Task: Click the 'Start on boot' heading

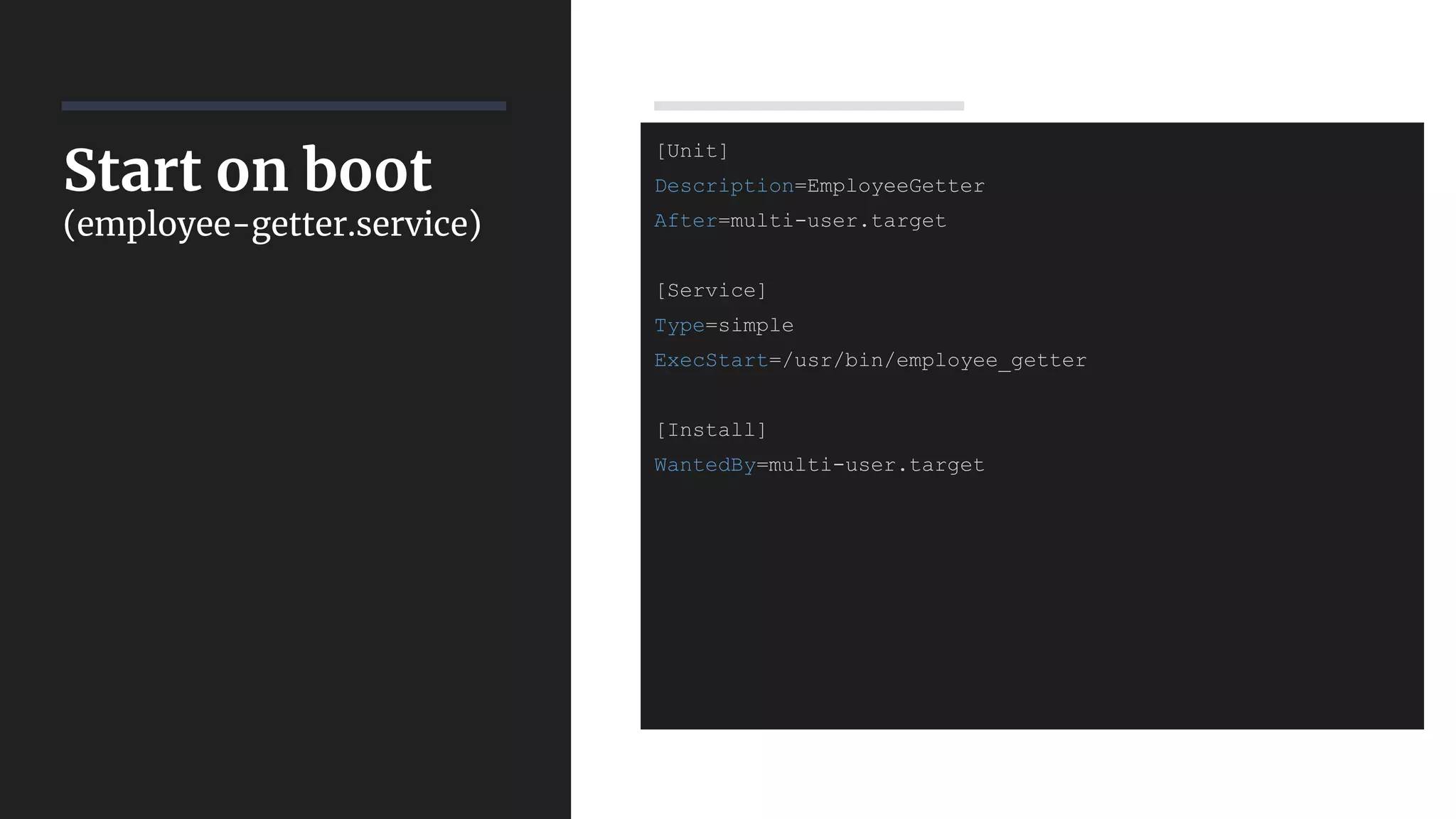Action: pyautogui.click(x=247, y=171)
